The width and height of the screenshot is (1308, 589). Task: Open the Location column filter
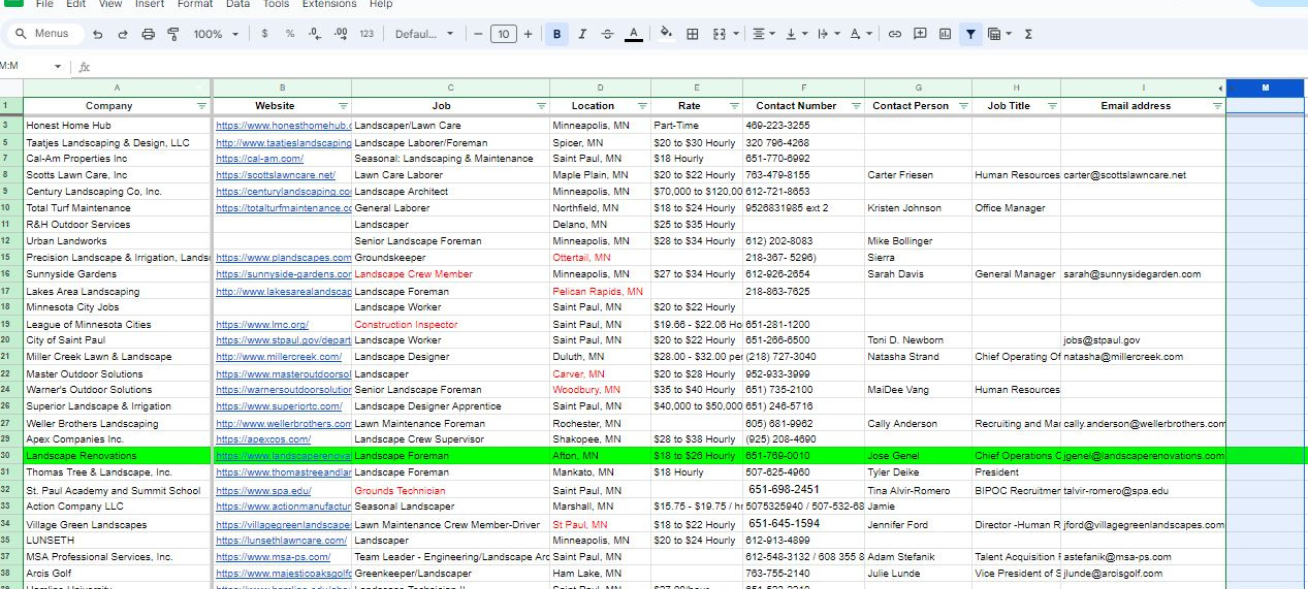(642, 106)
